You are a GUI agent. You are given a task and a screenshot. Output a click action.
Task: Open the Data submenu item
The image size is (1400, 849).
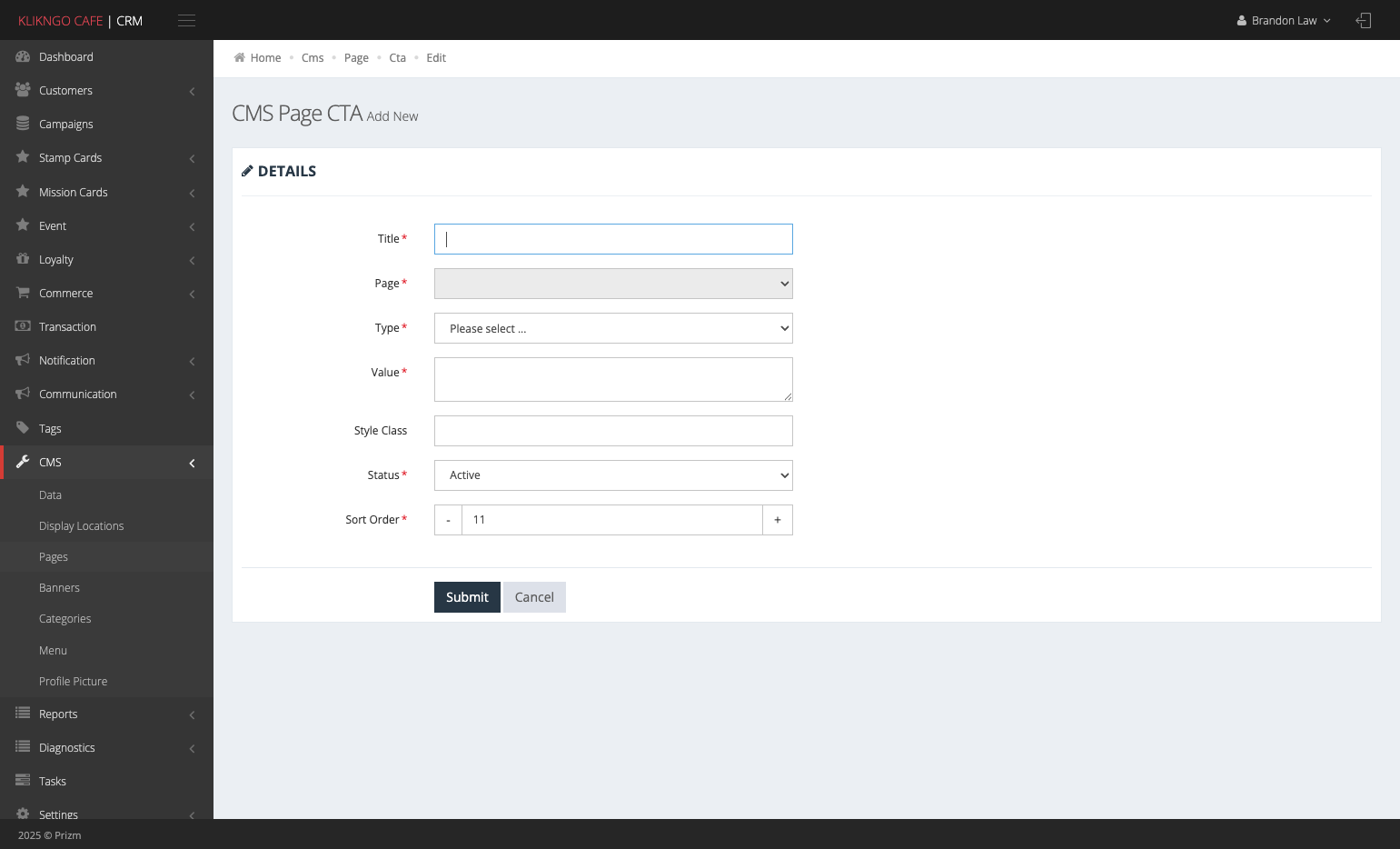[x=50, y=495]
